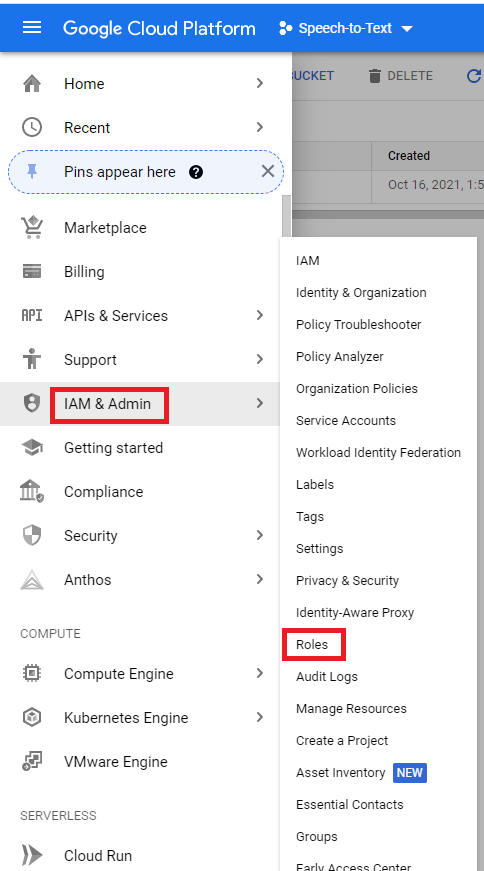This screenshot has height=871, width=484.
Task: Expand the Security submenu chevron
Action: (x=260, y=535)
